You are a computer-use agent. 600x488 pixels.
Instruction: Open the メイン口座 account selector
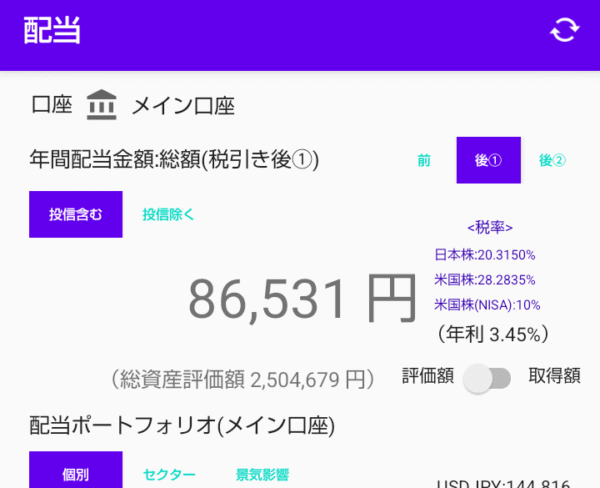click(x=183, y=106)
